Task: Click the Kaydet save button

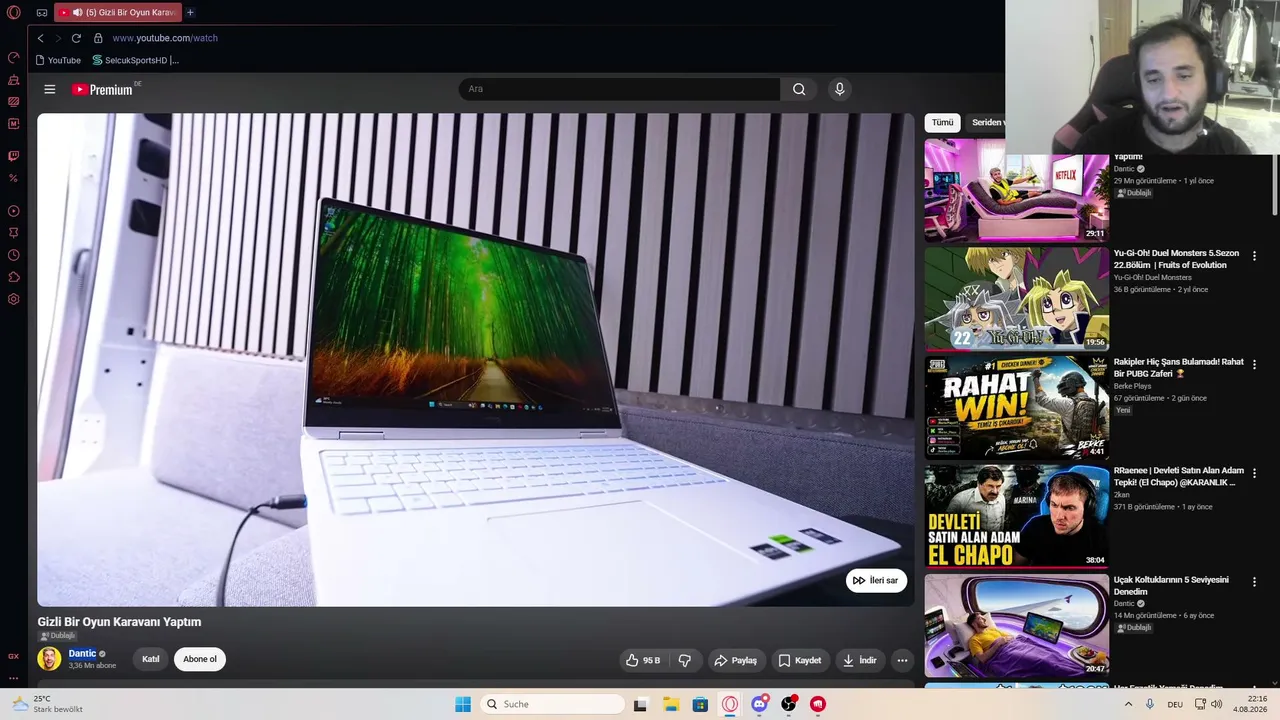Action: point(799,660)
